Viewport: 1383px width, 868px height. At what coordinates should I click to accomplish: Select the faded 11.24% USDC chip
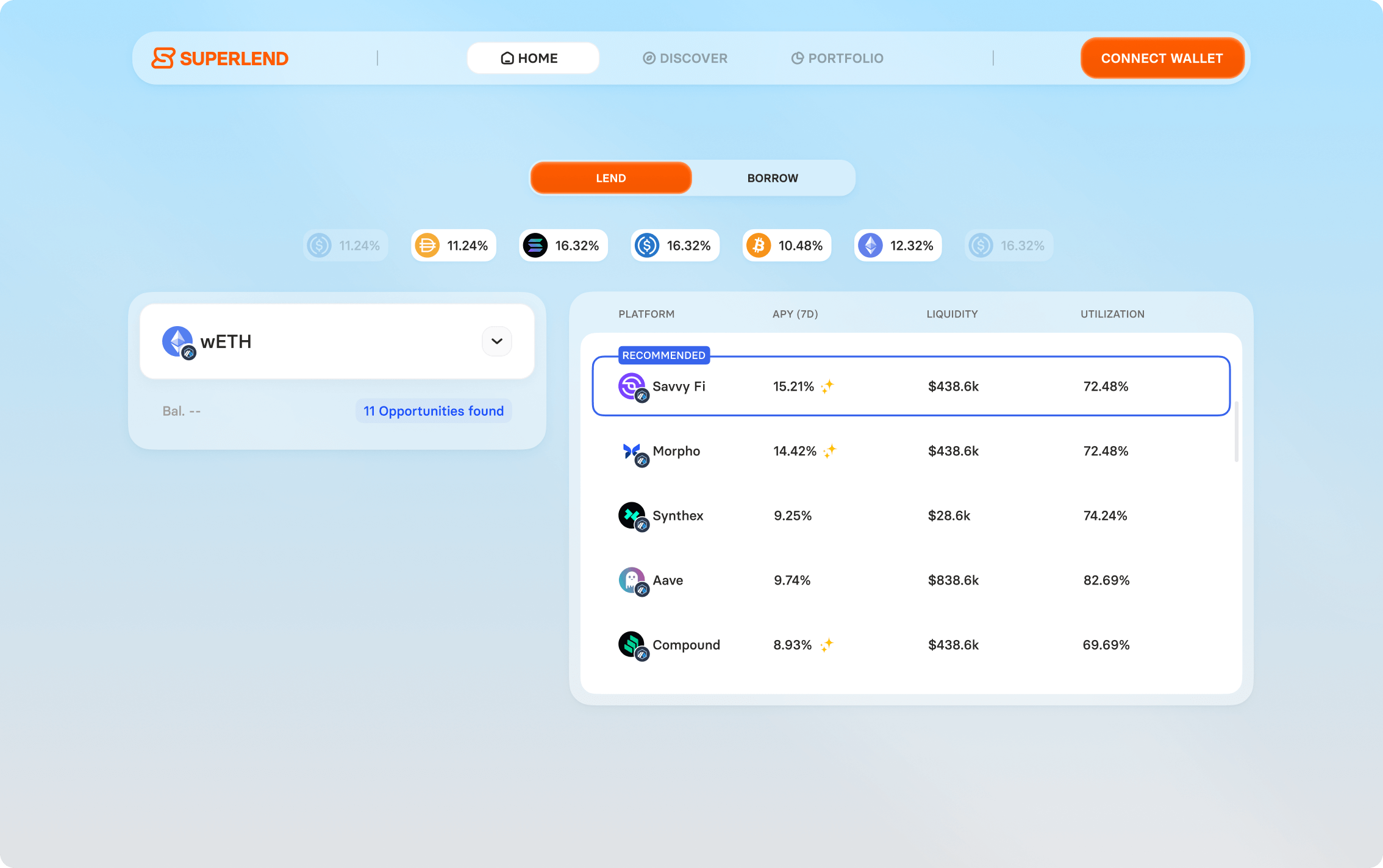pyautogui.click(x=345, y=246)
